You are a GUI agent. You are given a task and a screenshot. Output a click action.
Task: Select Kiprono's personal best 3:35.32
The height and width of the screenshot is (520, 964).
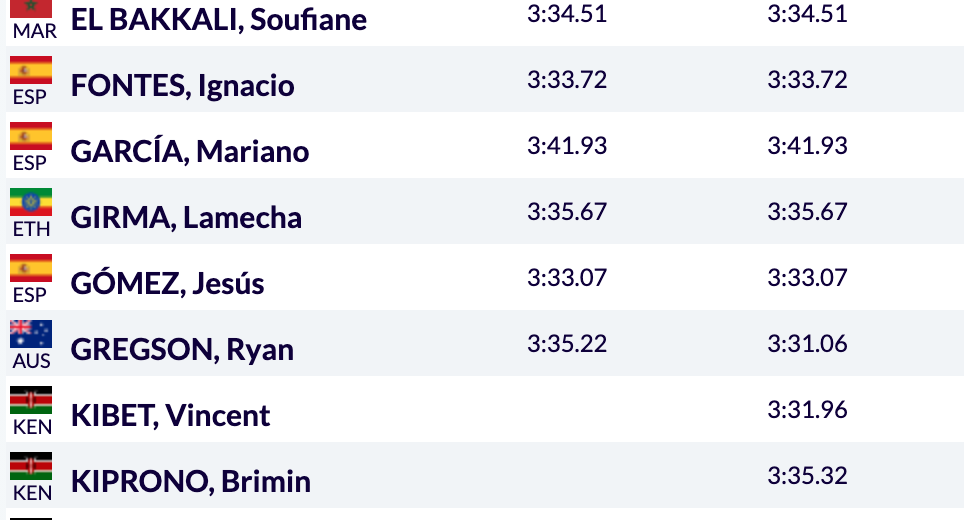coord(807,476)
